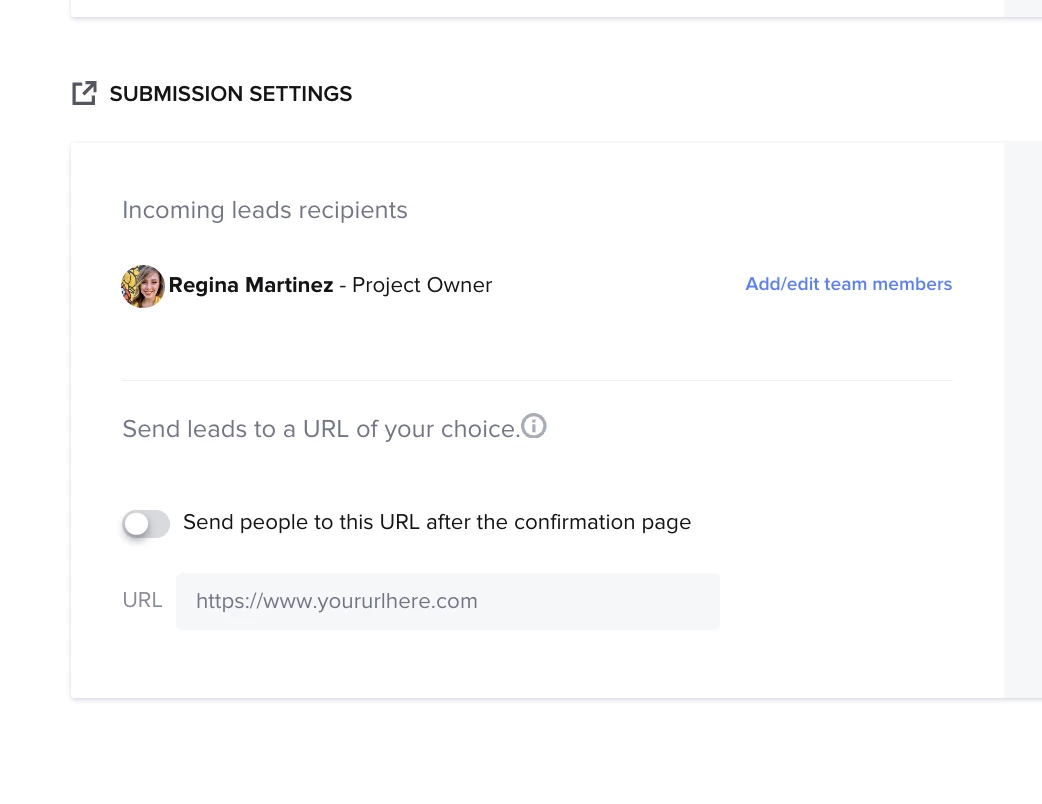This screenshot has width=1042, height=804.
Task: Focus the URL input field
Action: (x=447, y=601)
